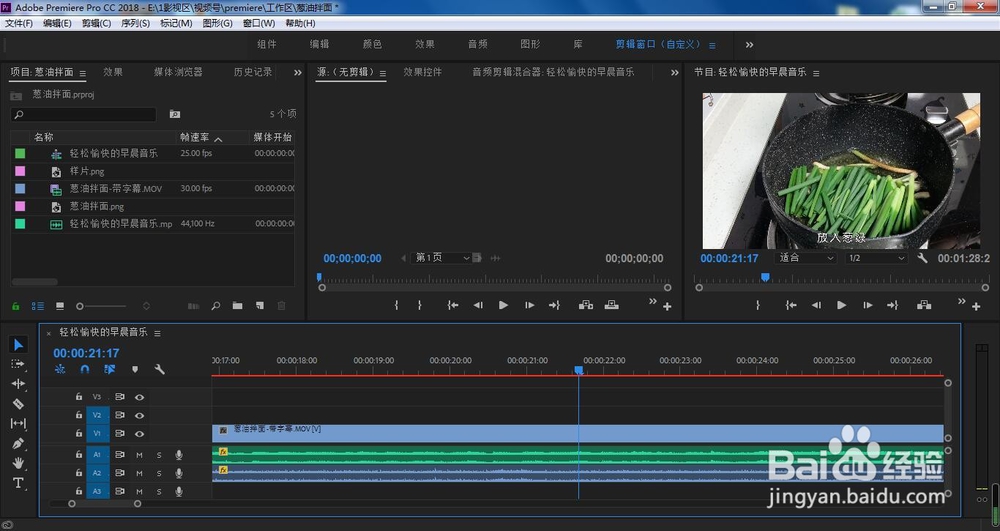The height and width of the screenshot is (531, 1000).
Task: Mark In in source monitor
Action: [396, 305]
